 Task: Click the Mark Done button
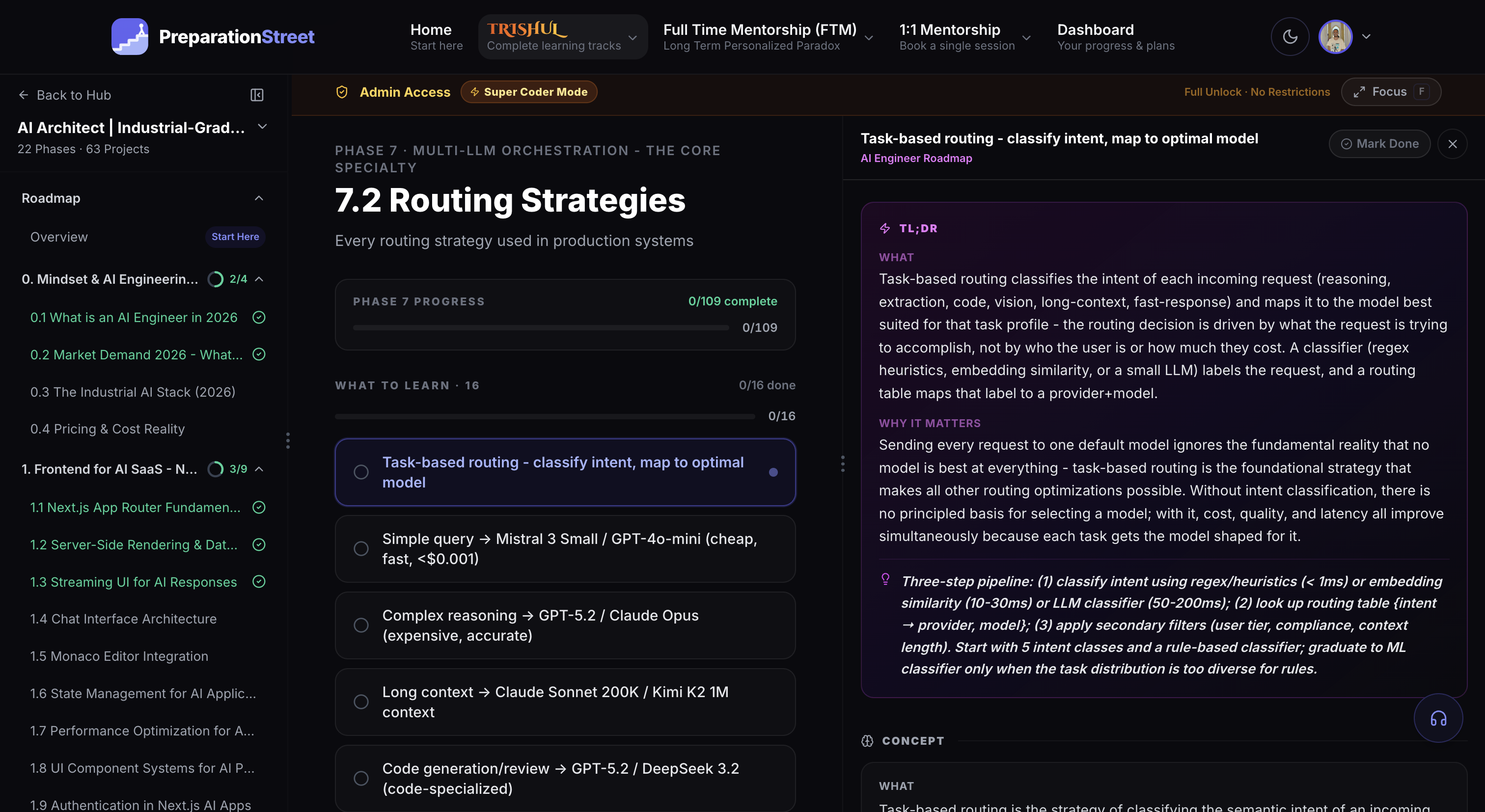(x=1379, y=144)
